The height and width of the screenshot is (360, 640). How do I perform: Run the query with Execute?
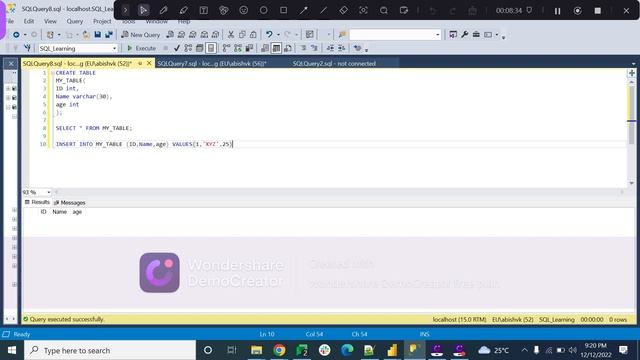(x=141, y=48)
